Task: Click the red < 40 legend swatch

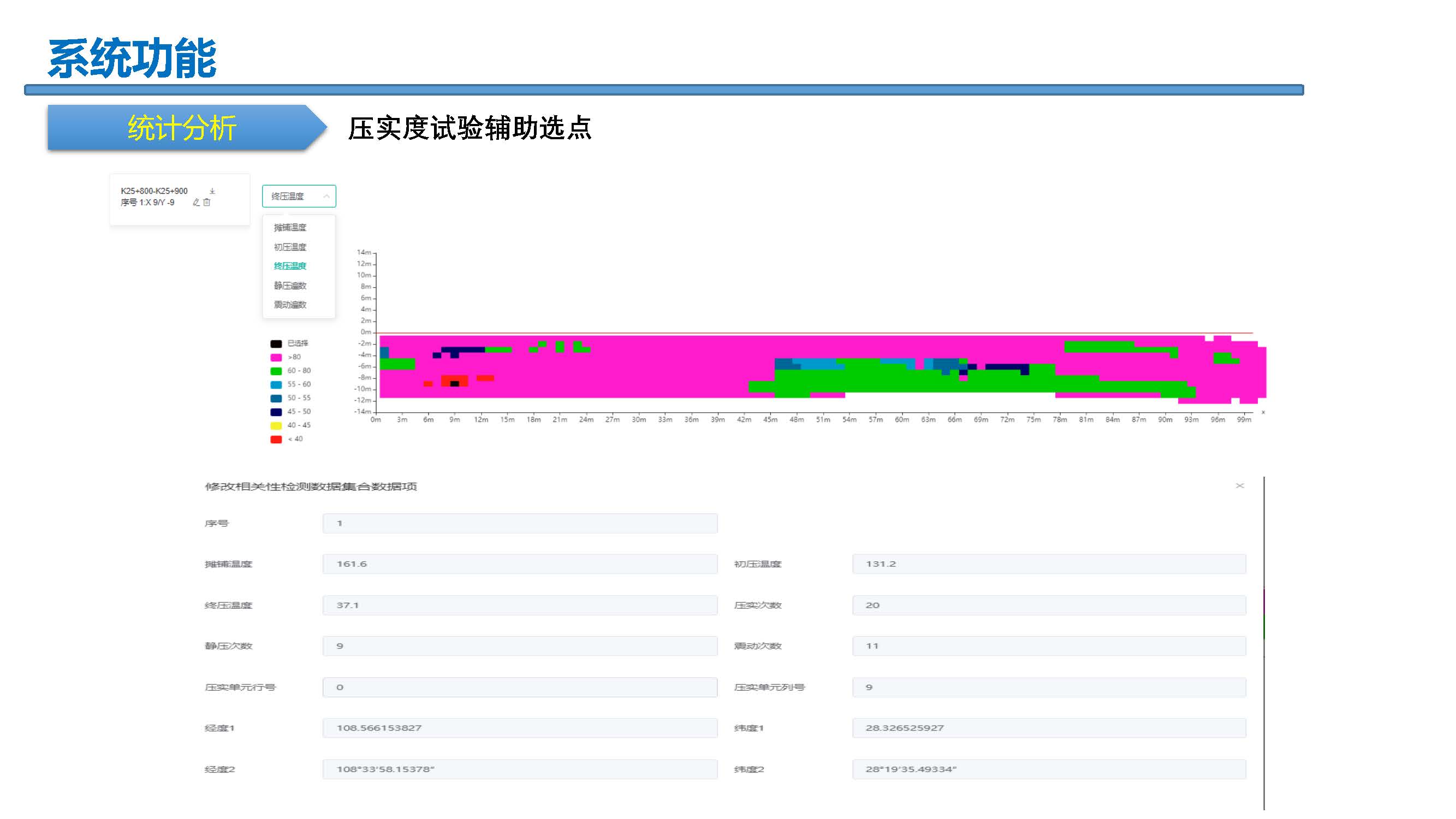Action: (276, 439)
